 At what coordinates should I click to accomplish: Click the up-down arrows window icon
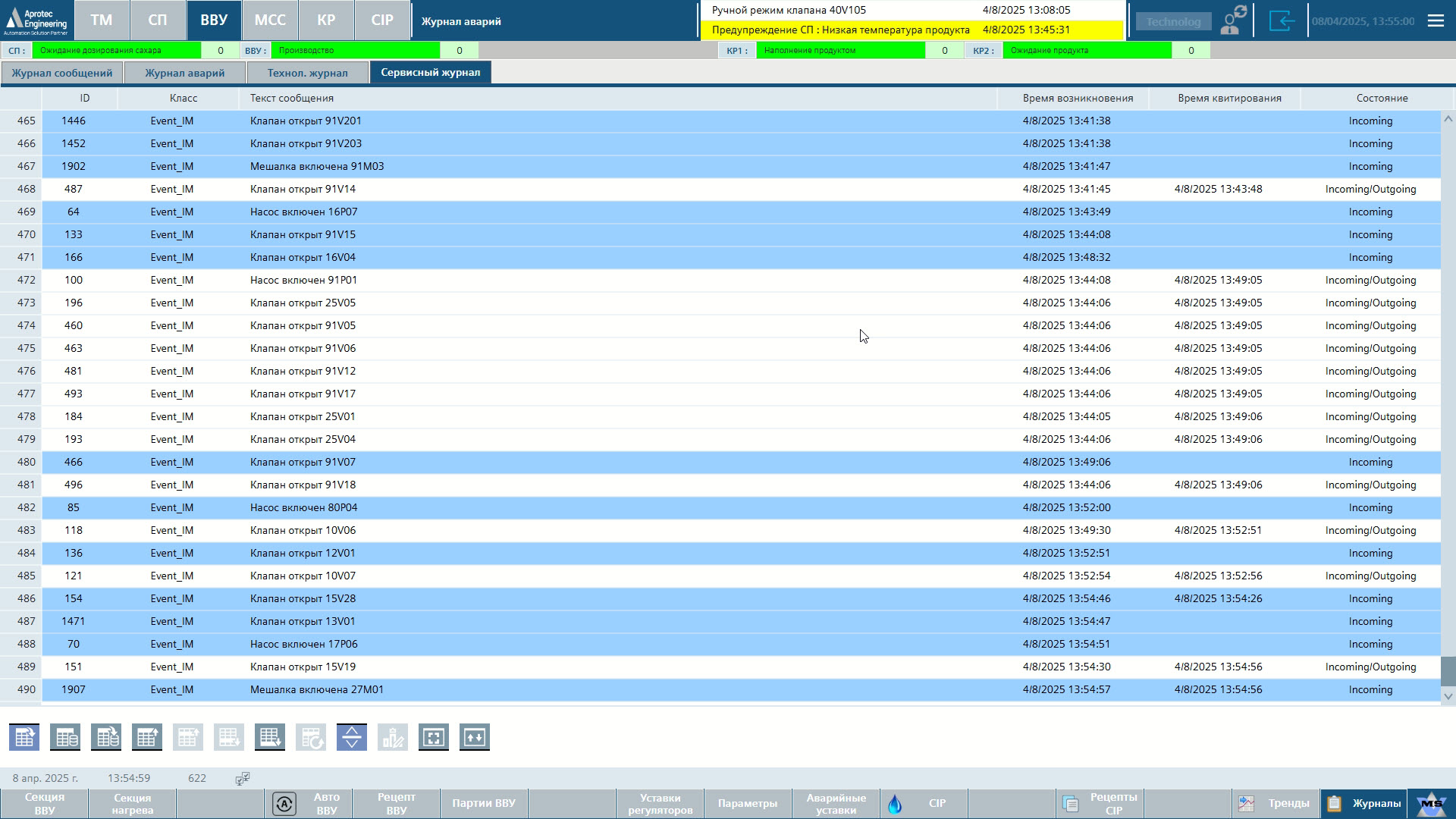[x=475, y=737]
